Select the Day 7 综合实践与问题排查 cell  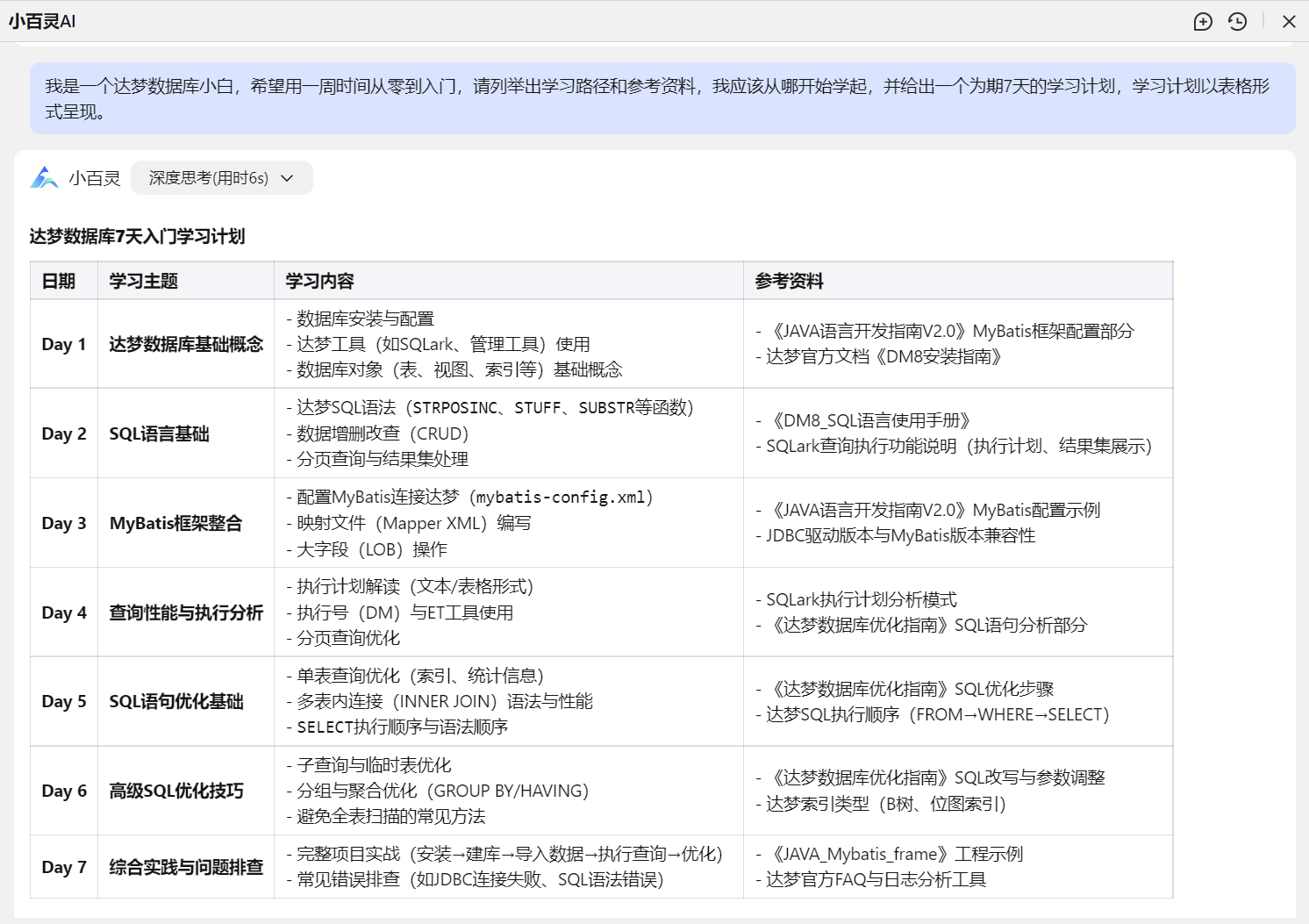pos(188,867)
